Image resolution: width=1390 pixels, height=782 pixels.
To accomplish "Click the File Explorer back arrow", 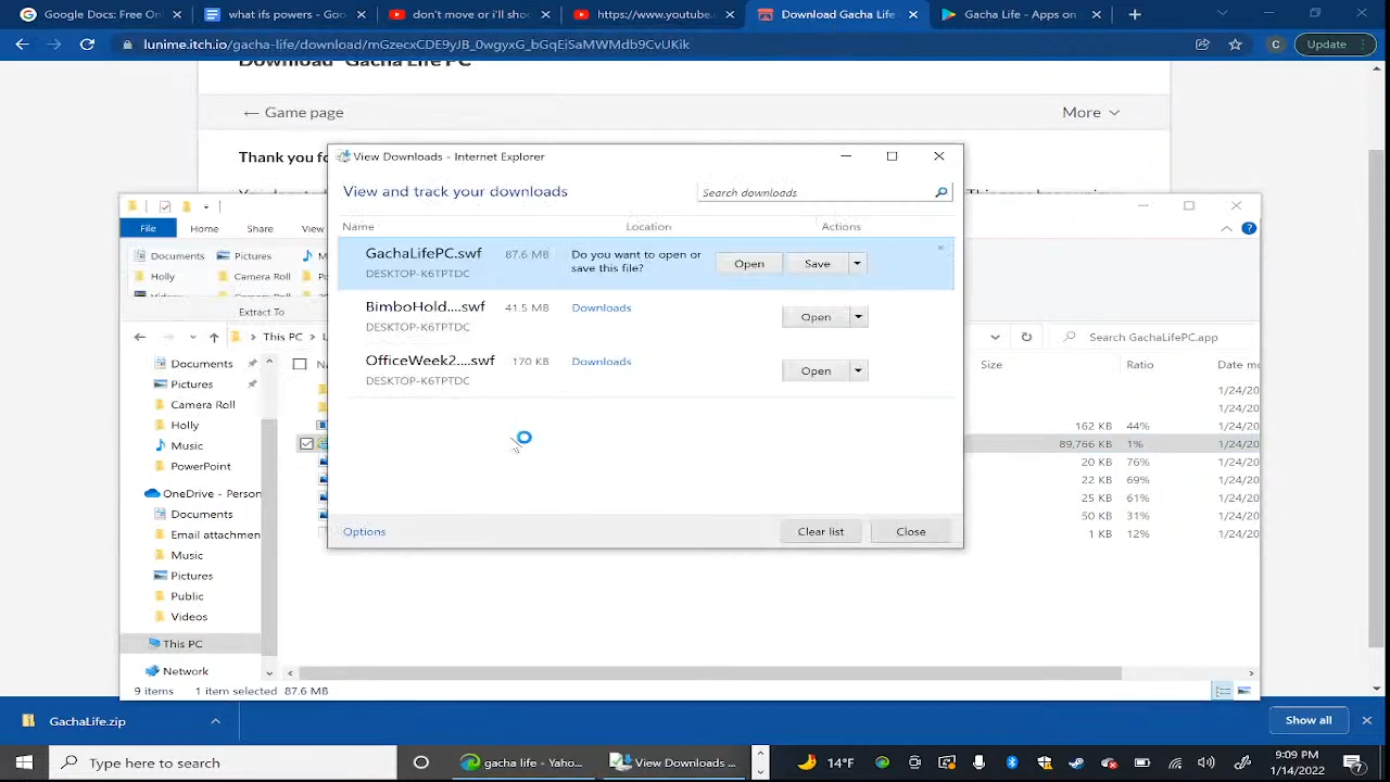I will pos(140,337).
